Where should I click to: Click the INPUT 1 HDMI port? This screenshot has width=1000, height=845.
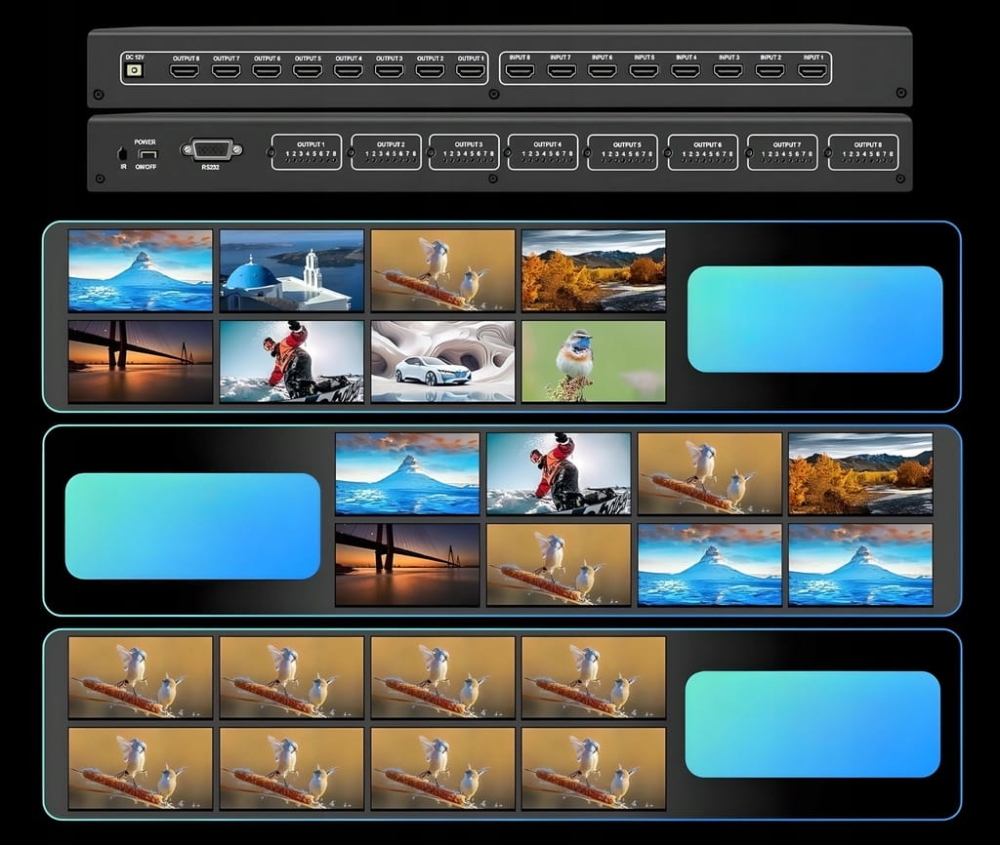tap(812, 71)
